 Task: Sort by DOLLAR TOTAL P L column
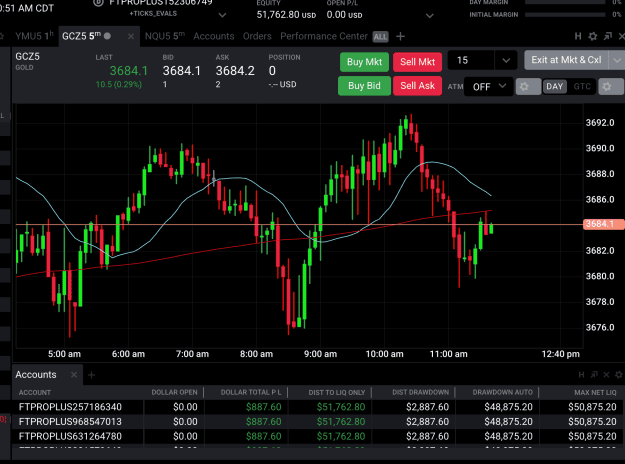tap(251, 392)
